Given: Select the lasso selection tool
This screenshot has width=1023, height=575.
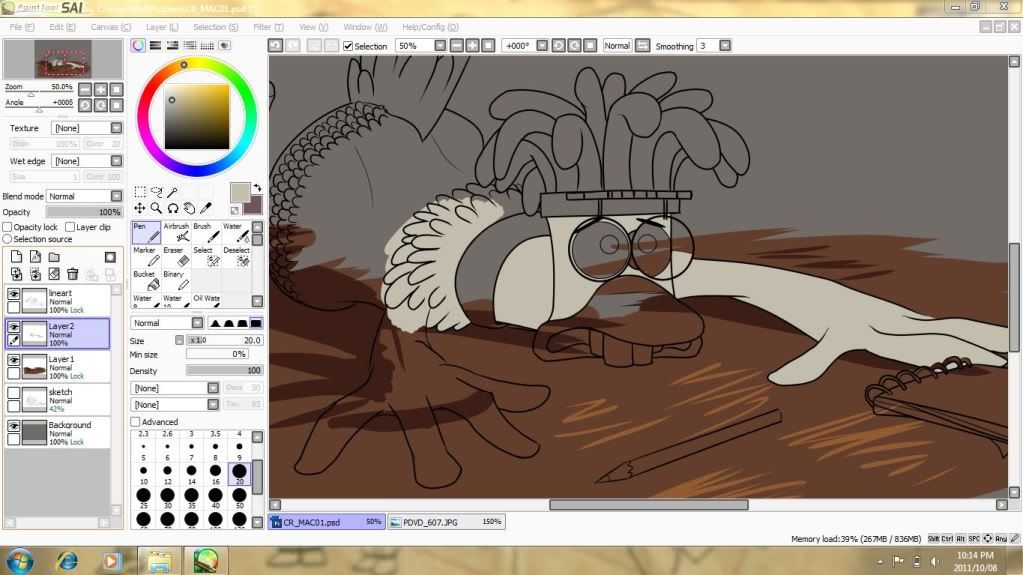Looking at the screenshot, I should click(x=156, y=192).
